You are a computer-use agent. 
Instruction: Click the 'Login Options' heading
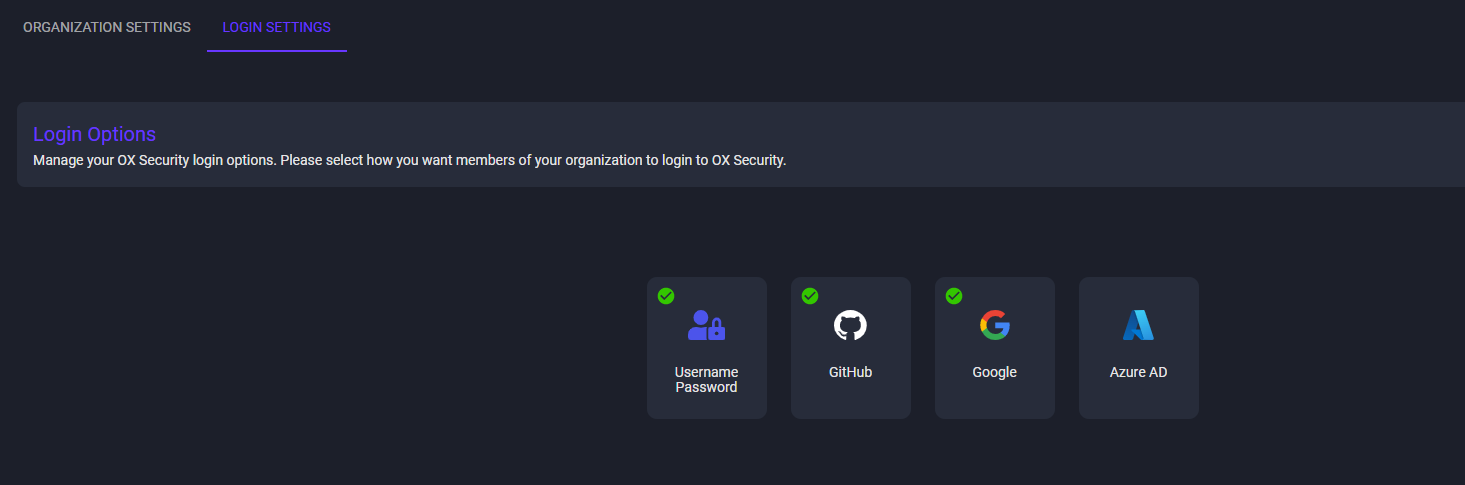pyautogui.click(x=94, y=134)
